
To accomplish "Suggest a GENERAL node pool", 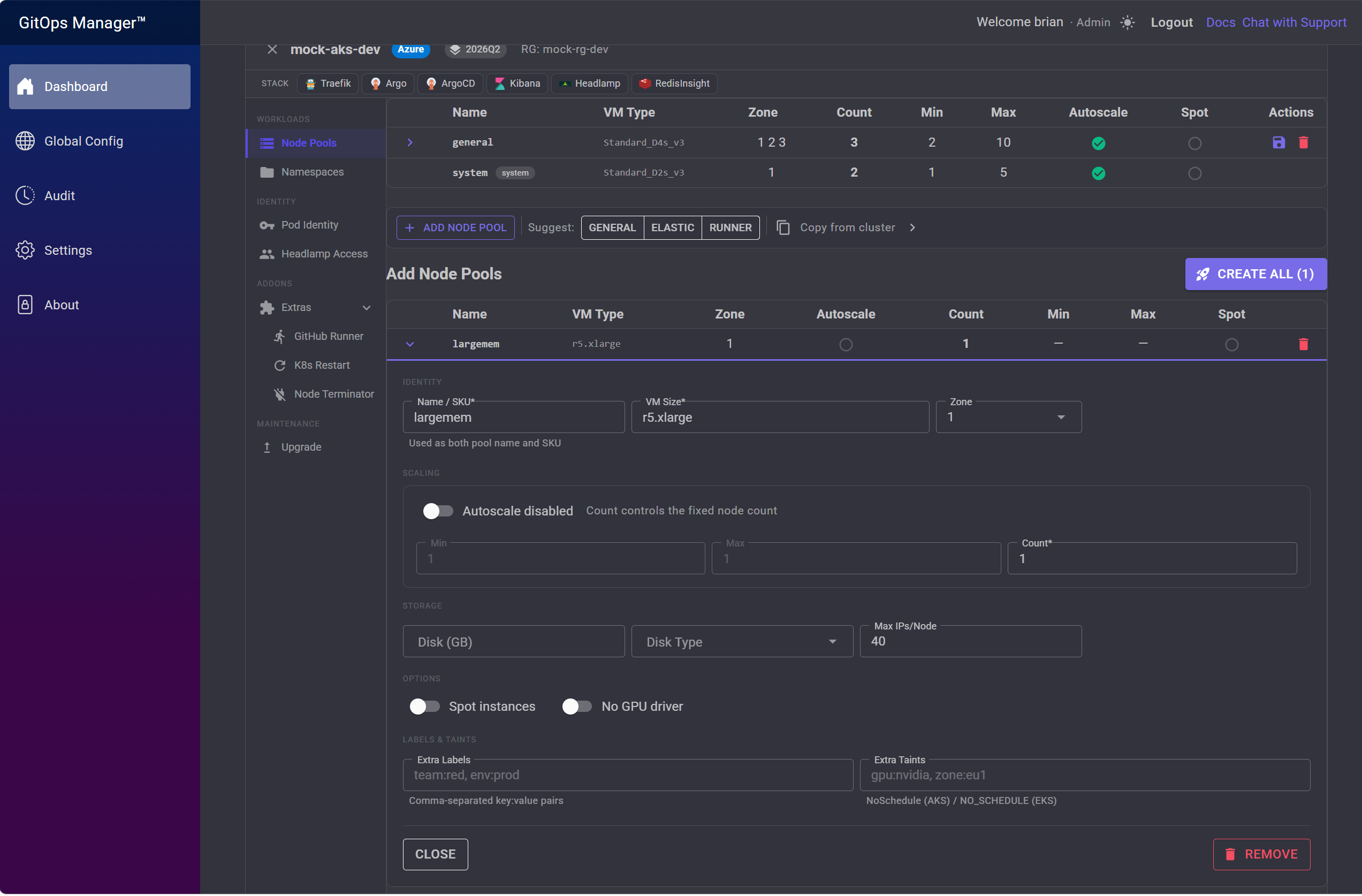I will point(612,228).
